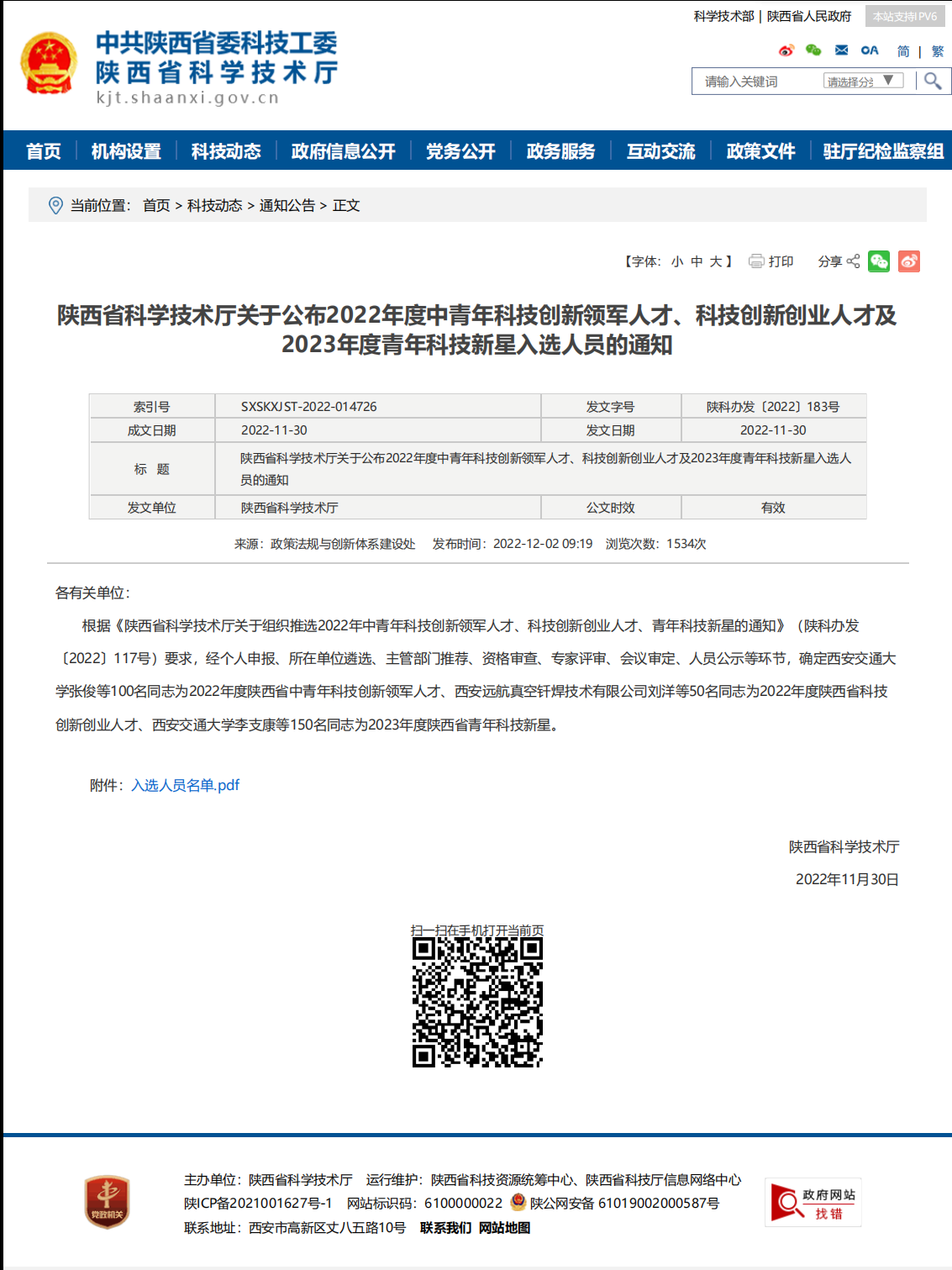Screen dimensions: 952x1270
Task: Open the 科学技术部 link at top
Action: coord(724,16)
